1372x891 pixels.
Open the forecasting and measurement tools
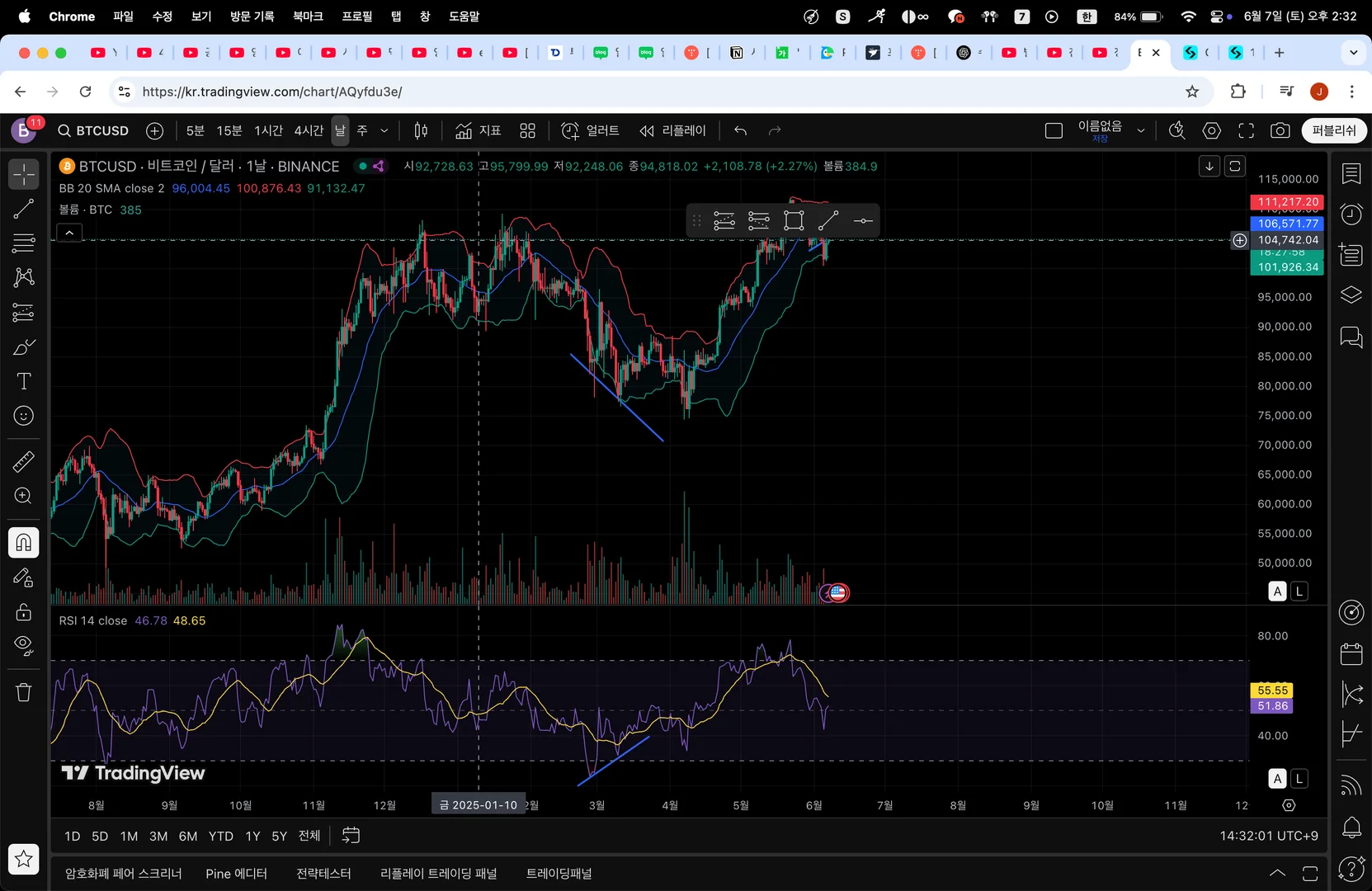click(x=24, y=312)
